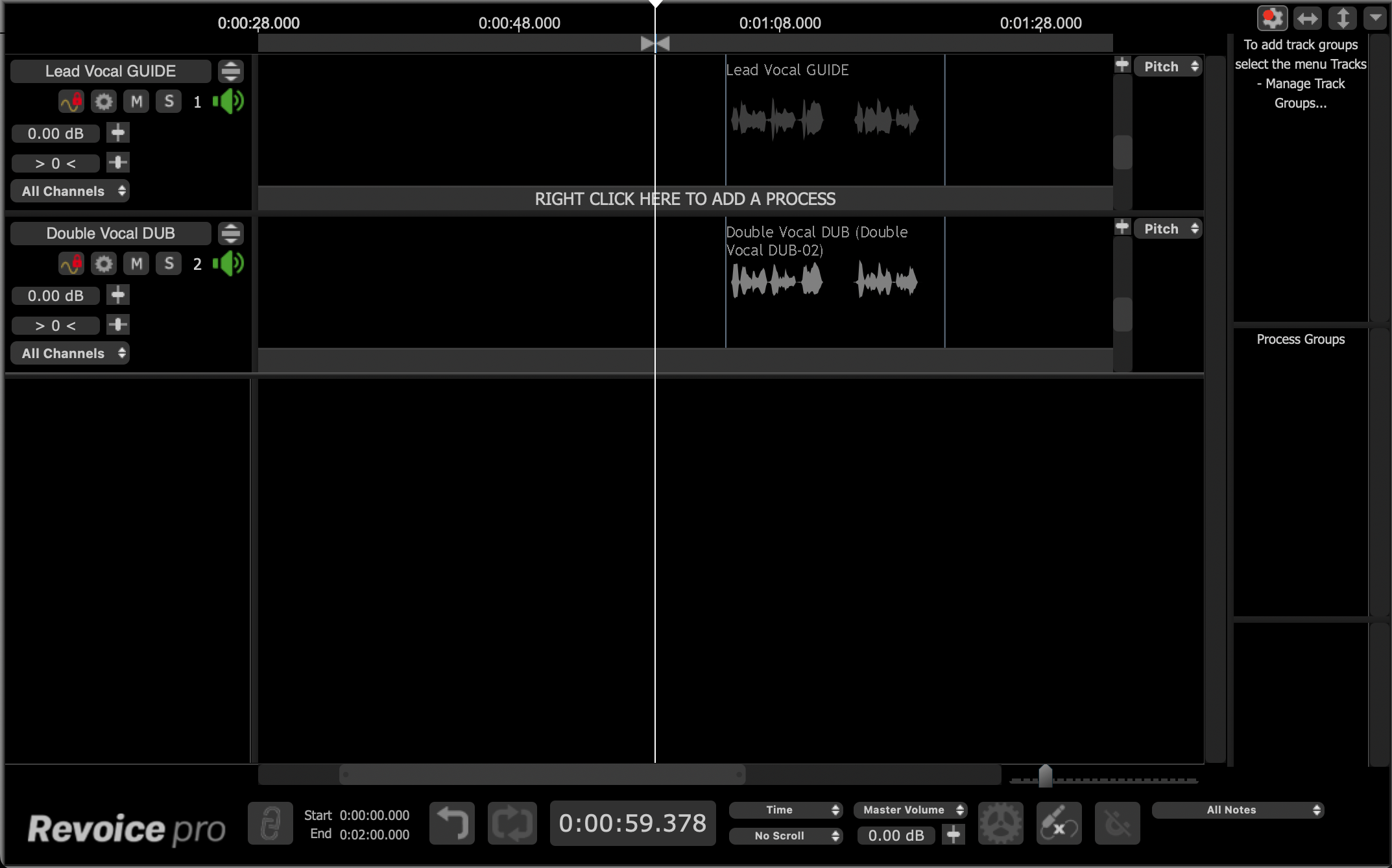This screenshot has width=1392, height=868.
Task: Click the magnet snap icon in bottom toolbar
Action: tap(1117, 823)
